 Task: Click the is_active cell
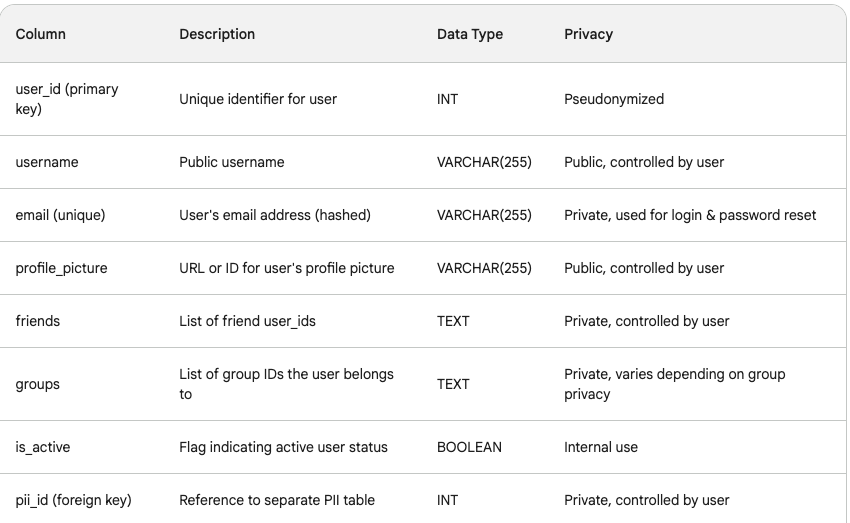click(x=43, y=447)
